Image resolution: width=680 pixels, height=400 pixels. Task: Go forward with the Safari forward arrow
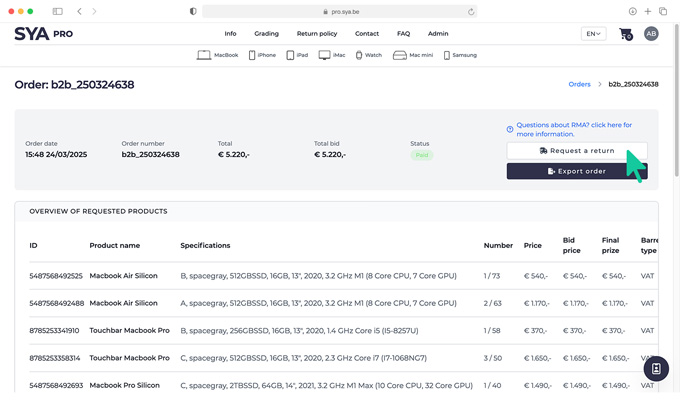[94, 12]
